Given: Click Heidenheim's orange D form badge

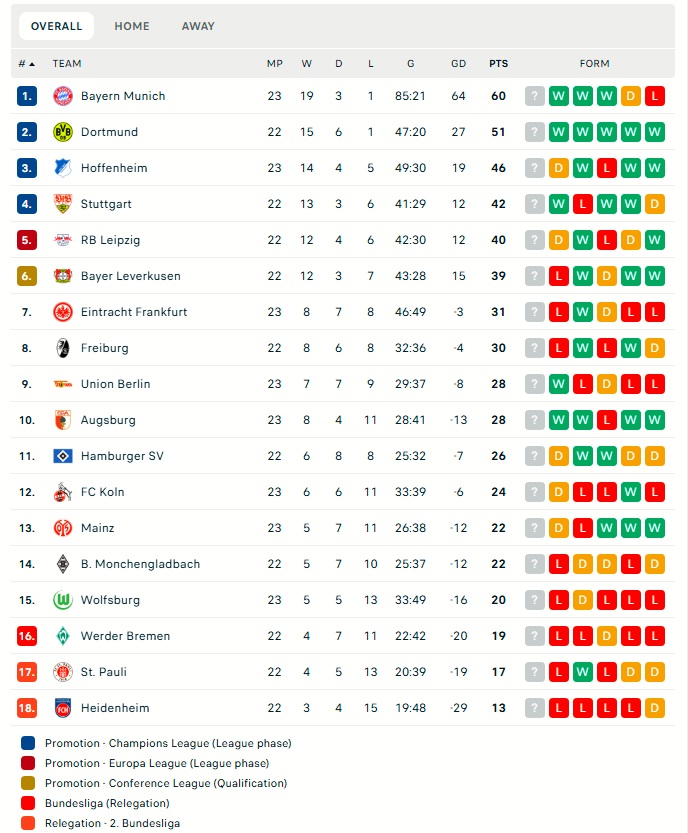Looking at the screenshot, I should [655, 708].
